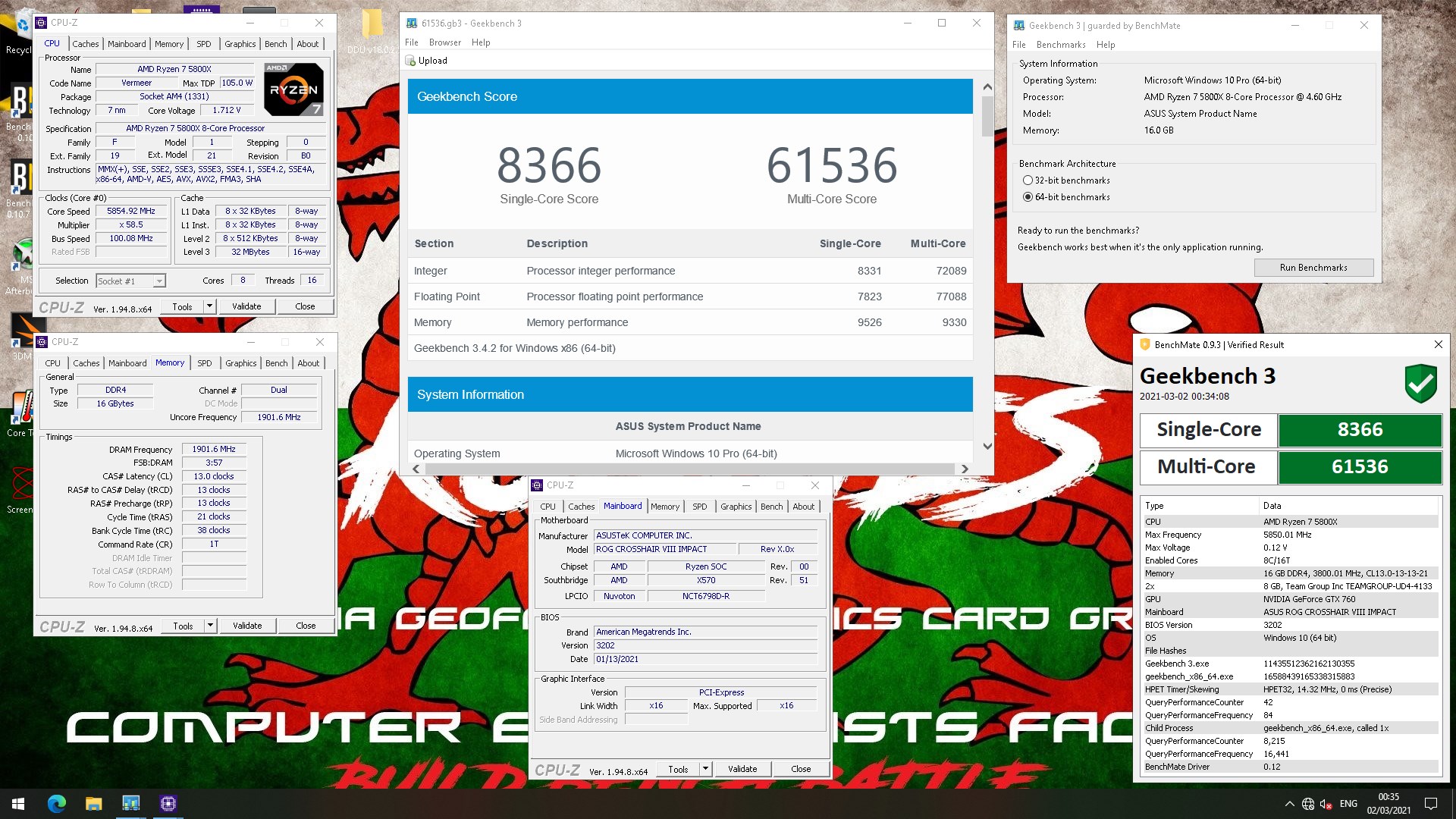Image resolution: width=1456 pixels, height=819 pixels.
Task: Click the 'Floating Point' row in Geekbench results
Action: pyautogui.click(x=690, y=297)
